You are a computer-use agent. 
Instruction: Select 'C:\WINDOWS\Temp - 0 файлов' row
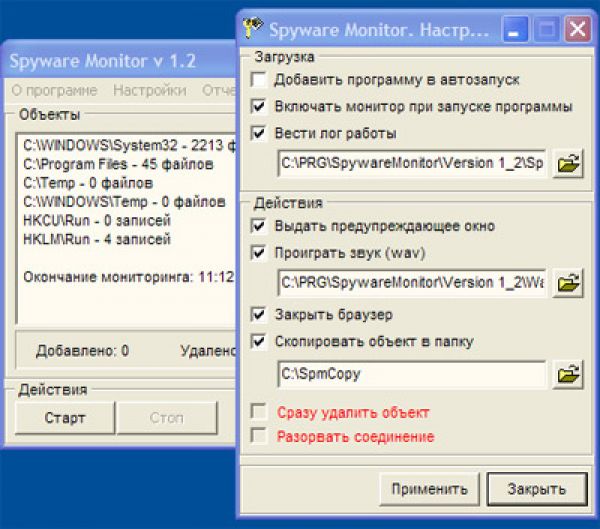click(x=124, y=202)
